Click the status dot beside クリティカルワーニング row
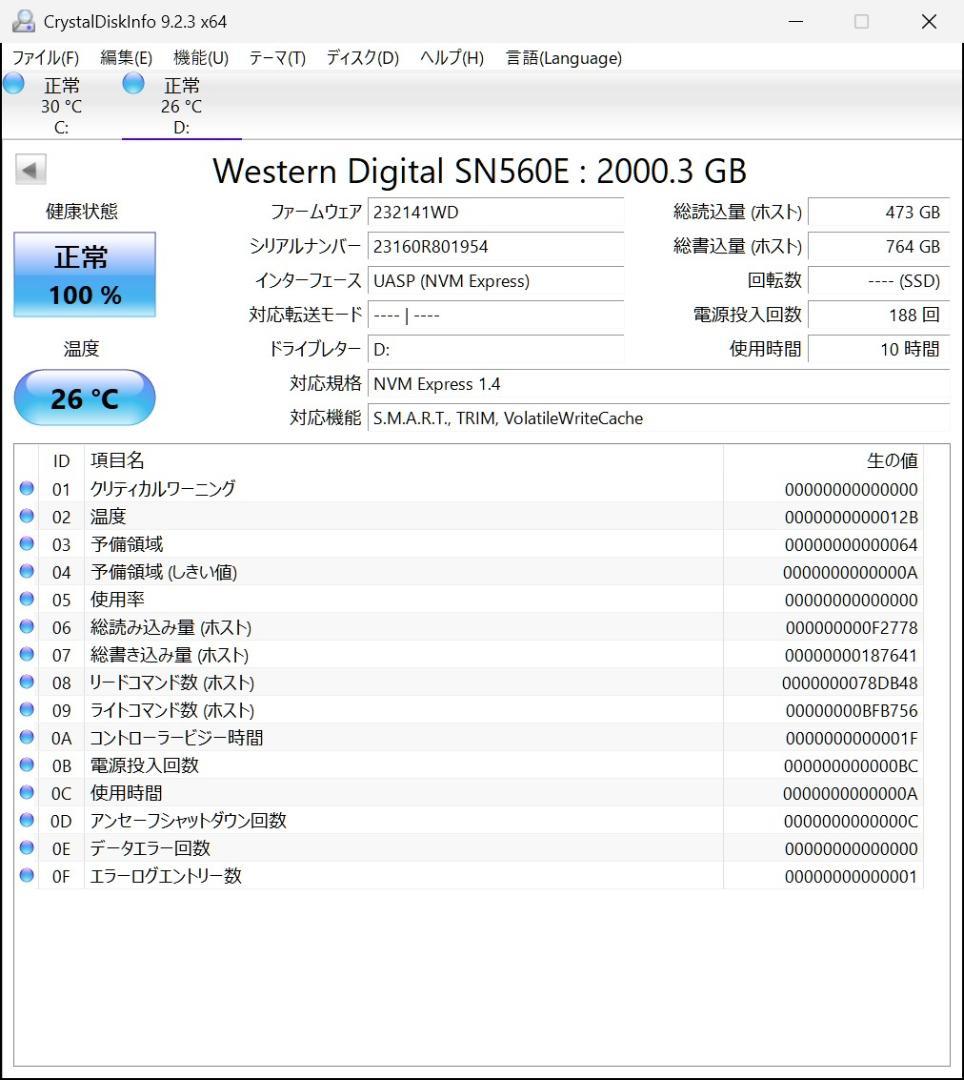The height and width of the screenshot is (1080, 964). [x=26, y=489]
